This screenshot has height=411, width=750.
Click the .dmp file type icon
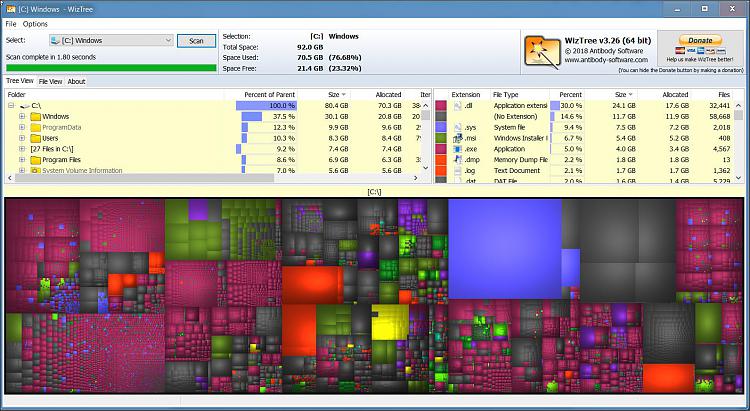458,160
